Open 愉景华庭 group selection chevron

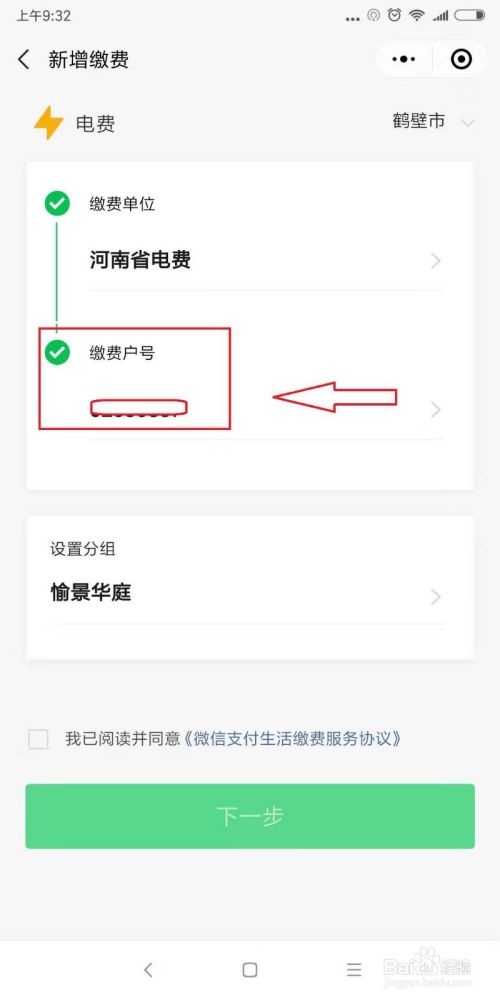(436, 596)
